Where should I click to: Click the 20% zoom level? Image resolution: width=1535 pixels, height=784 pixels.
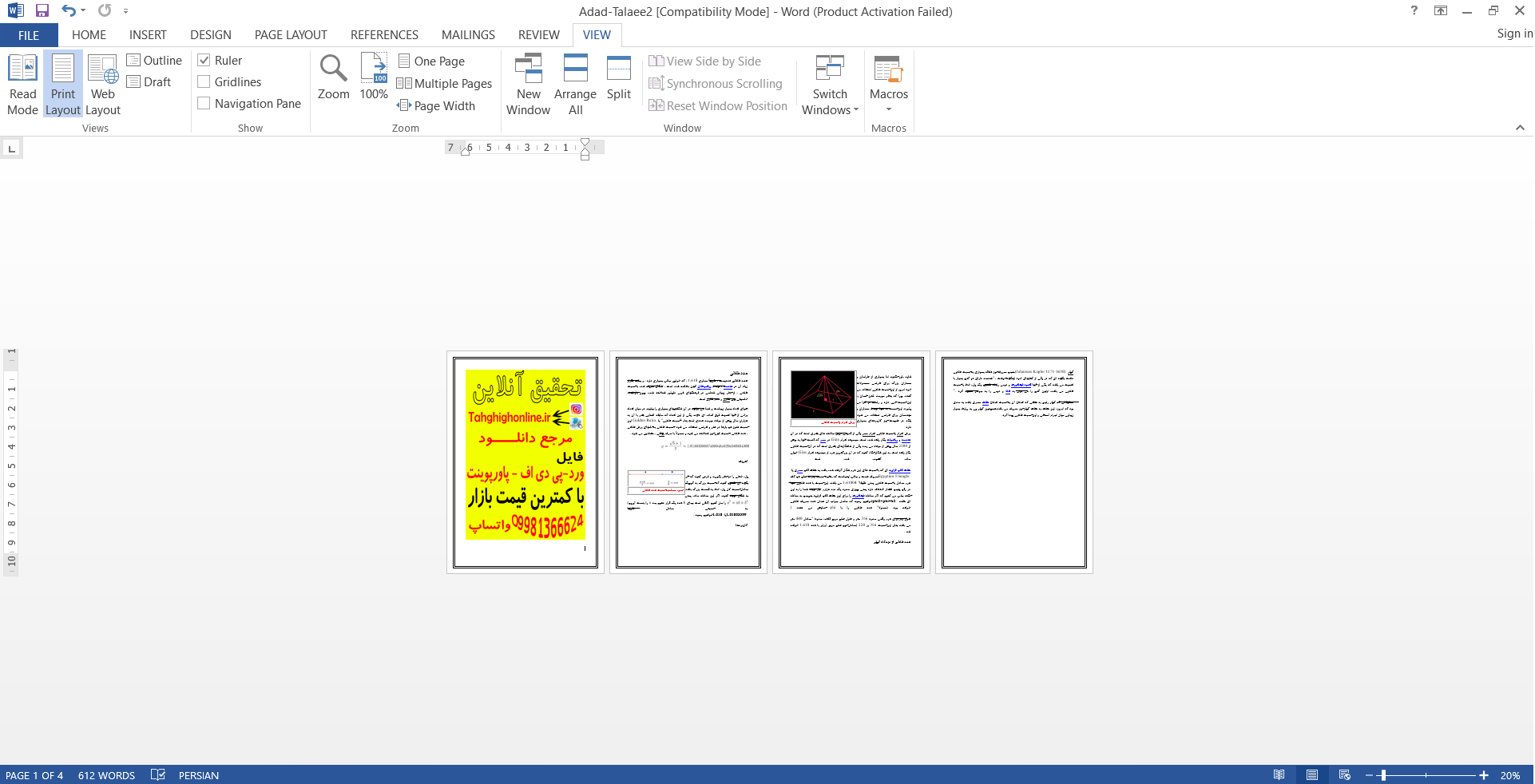point(1509,775)
